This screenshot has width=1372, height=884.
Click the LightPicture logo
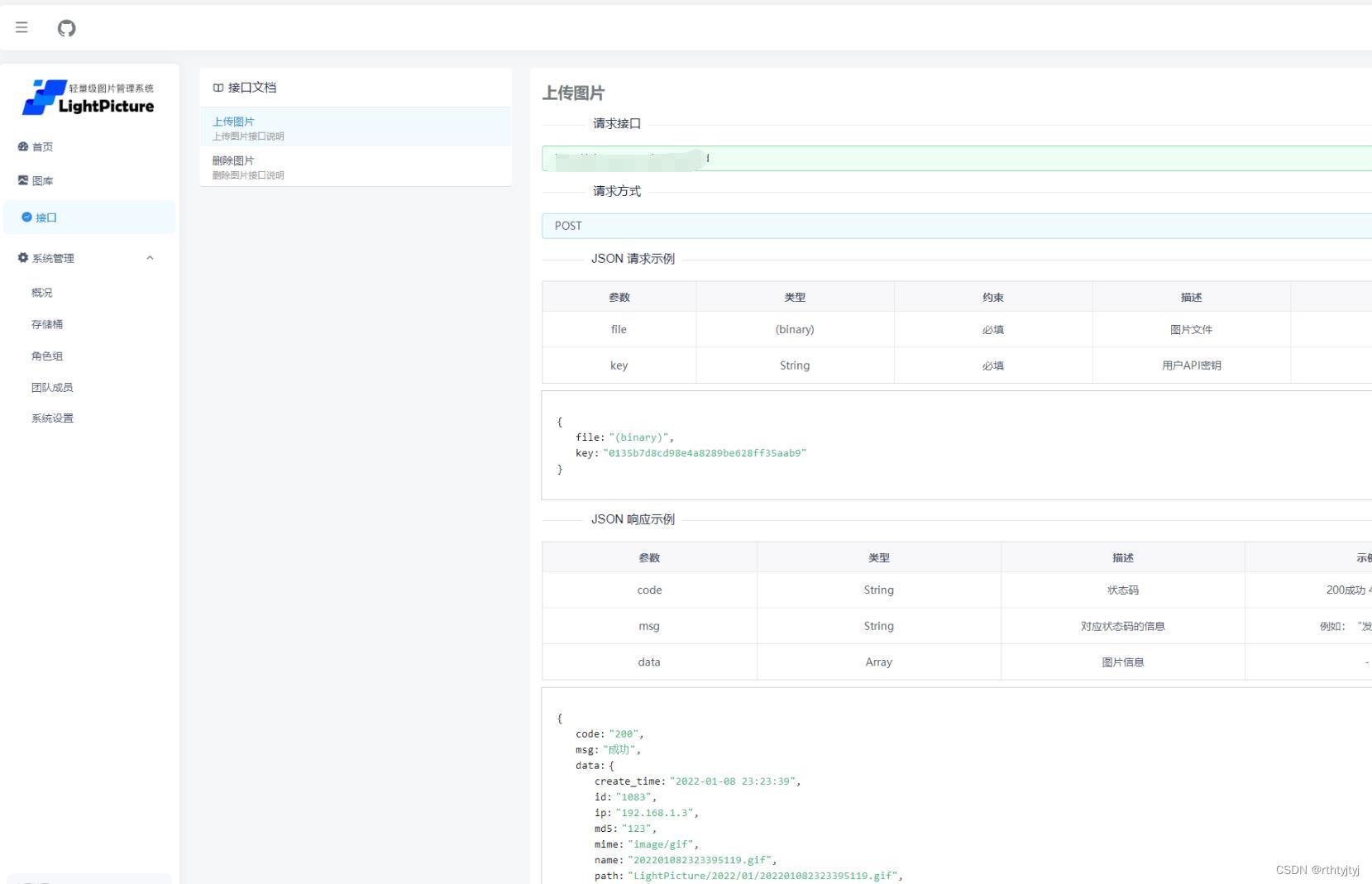[88, 98]
